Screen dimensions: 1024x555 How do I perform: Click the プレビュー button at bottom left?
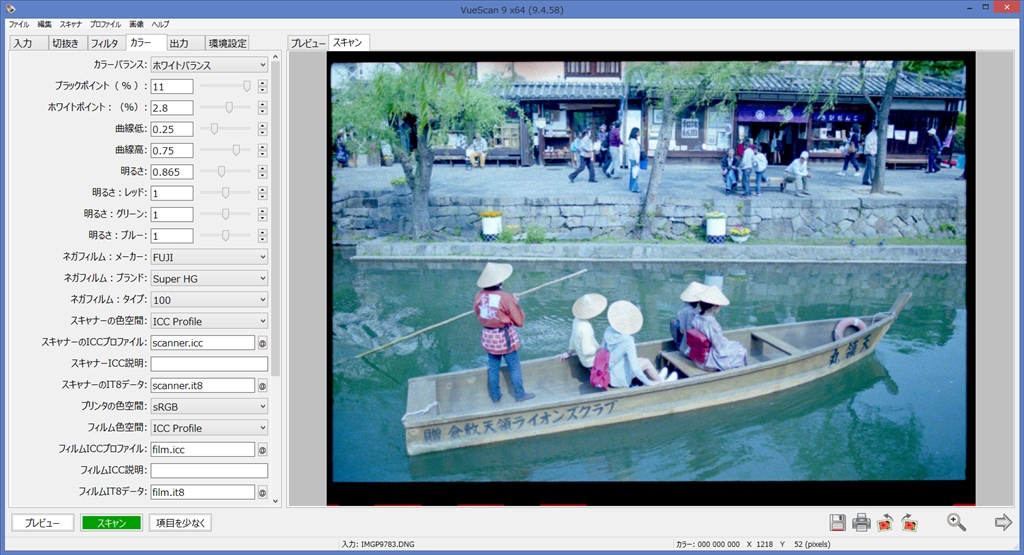click(42, 523)
